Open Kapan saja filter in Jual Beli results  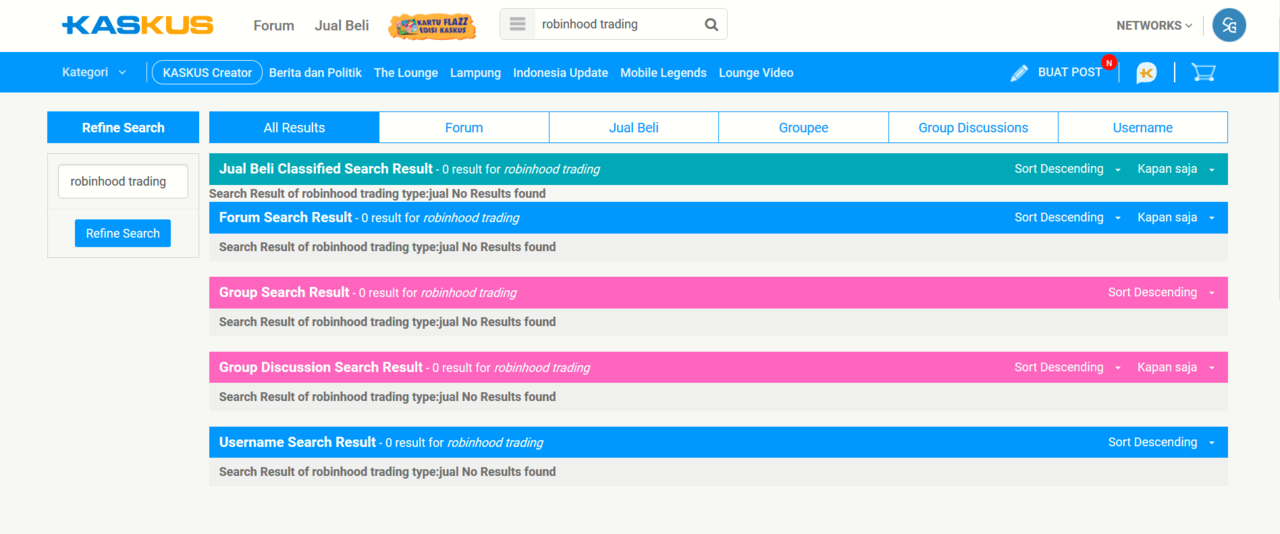(x=1175, y=169)
